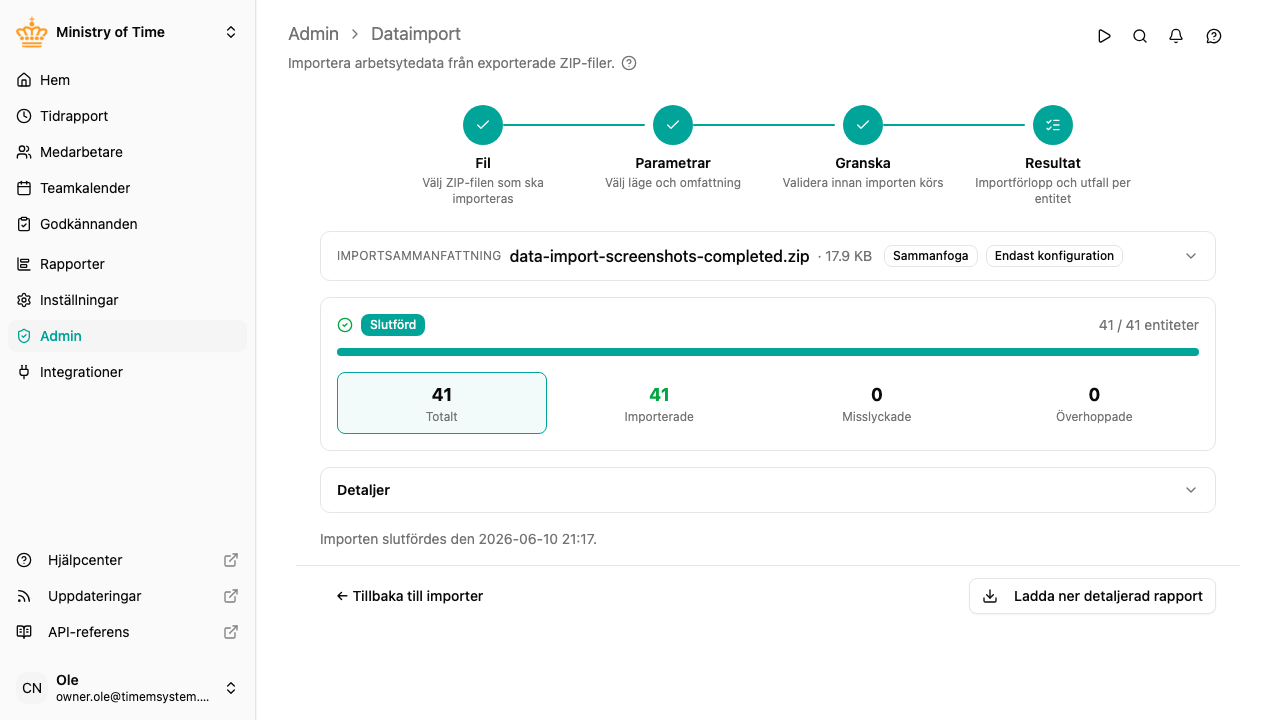
Task: Click the CN user avatar
Action: point(32,688)
